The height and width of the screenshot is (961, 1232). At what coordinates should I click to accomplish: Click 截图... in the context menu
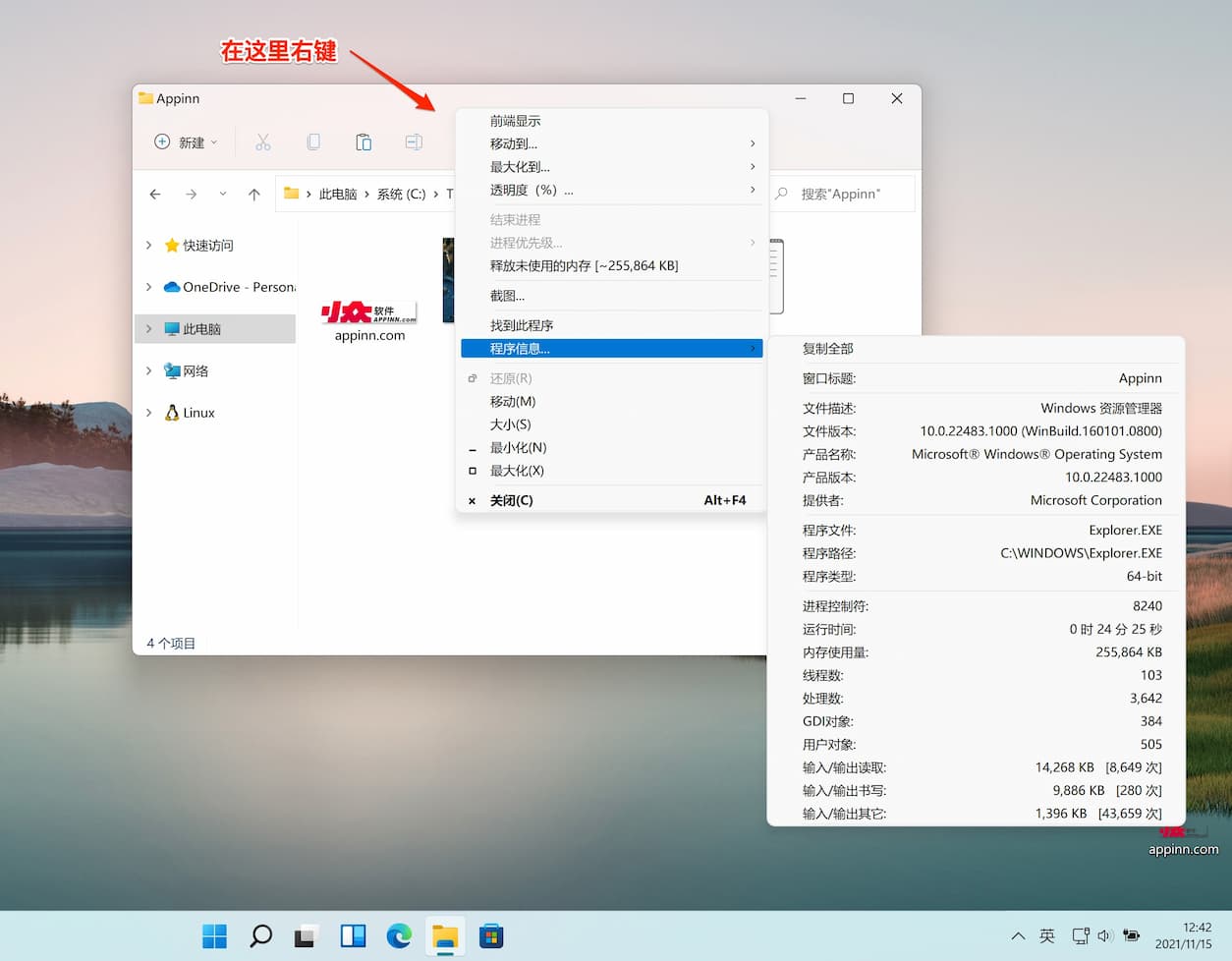(x=514, y=295)
